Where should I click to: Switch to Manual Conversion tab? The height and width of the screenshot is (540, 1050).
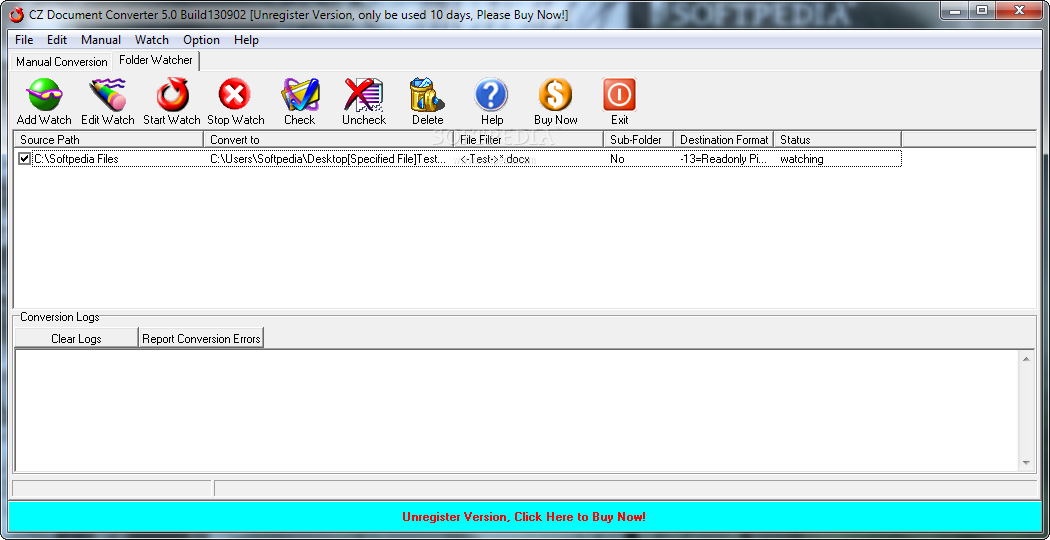[62, 62]
